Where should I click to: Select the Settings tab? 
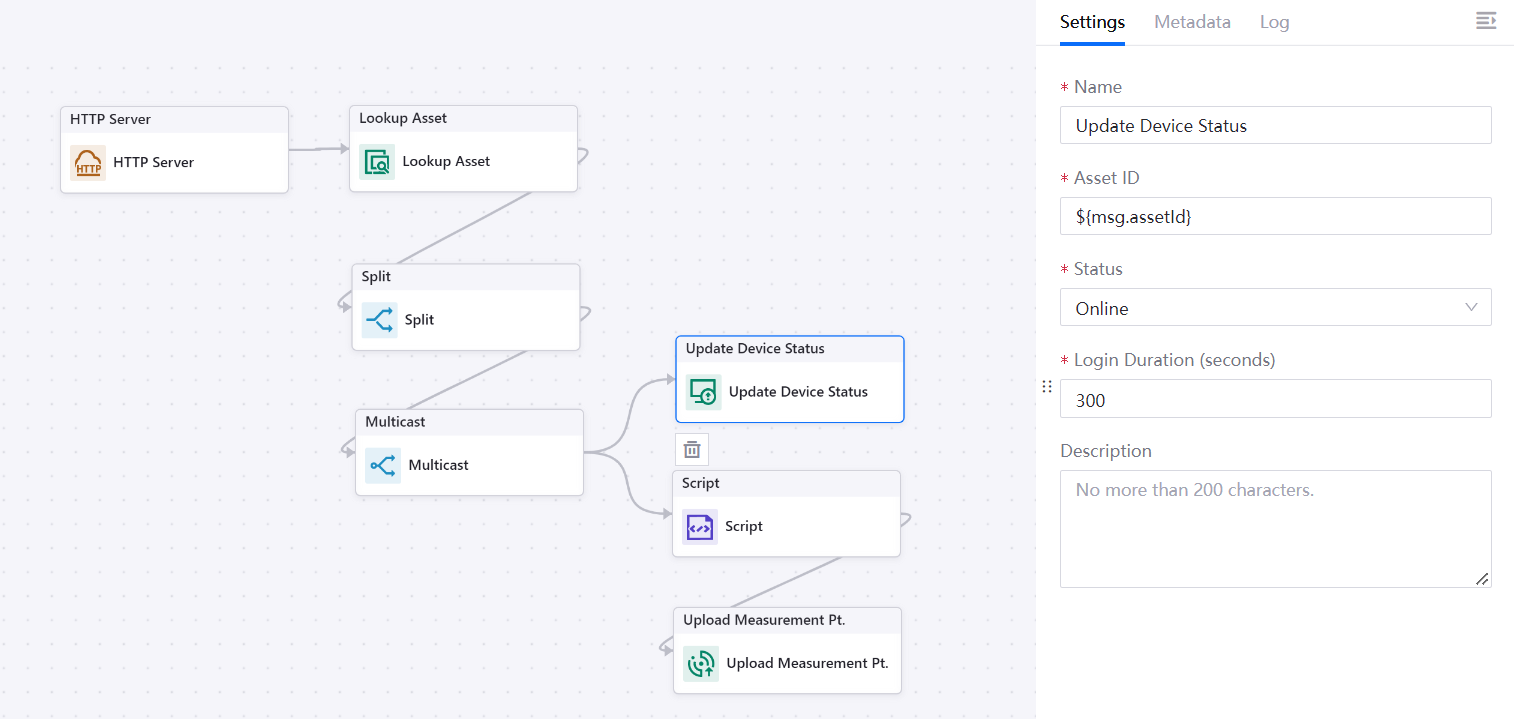(x=1092, y=22)
